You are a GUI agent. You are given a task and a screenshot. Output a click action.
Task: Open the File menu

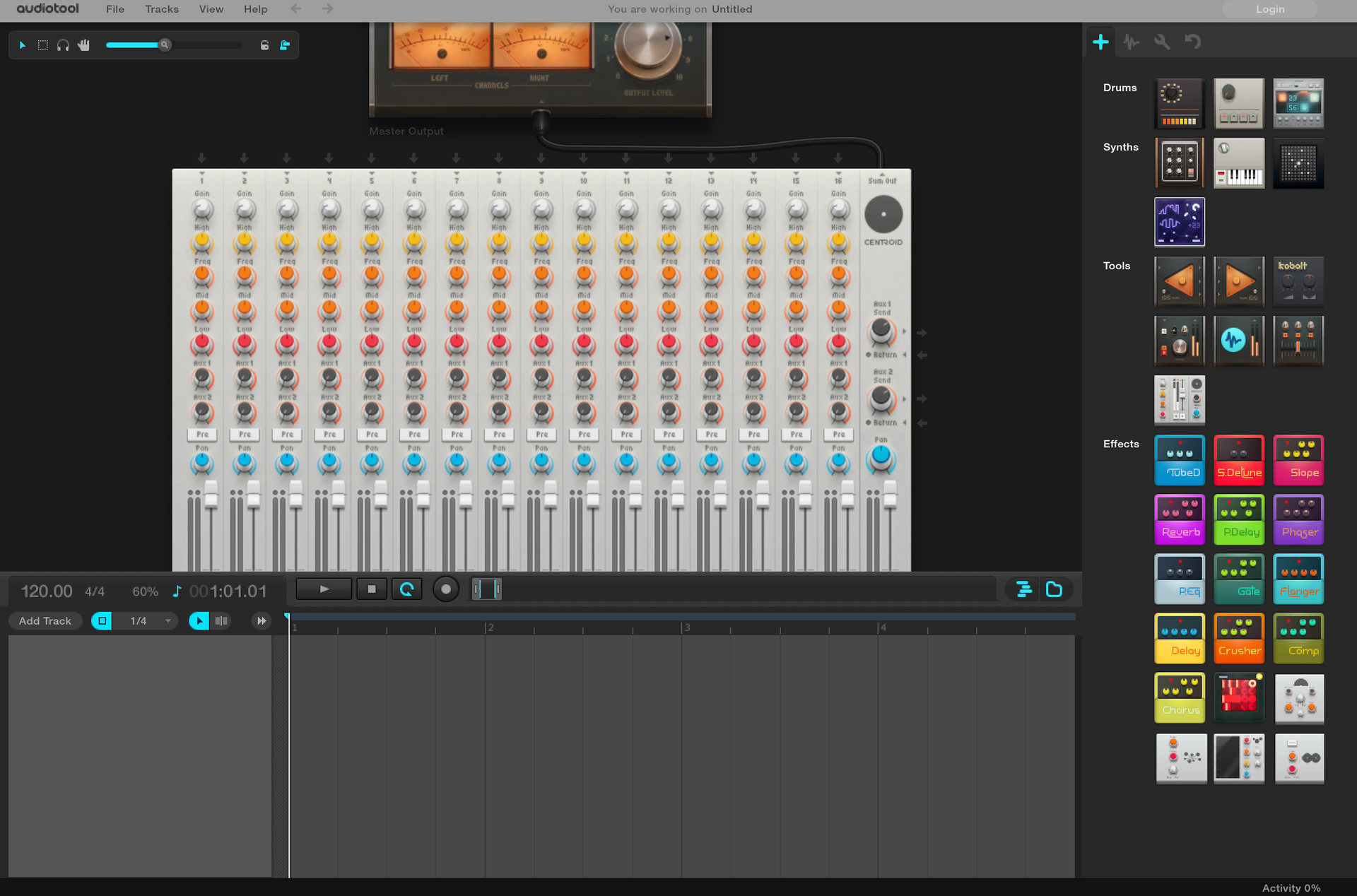pyautogui.click(x=114, y=9)
